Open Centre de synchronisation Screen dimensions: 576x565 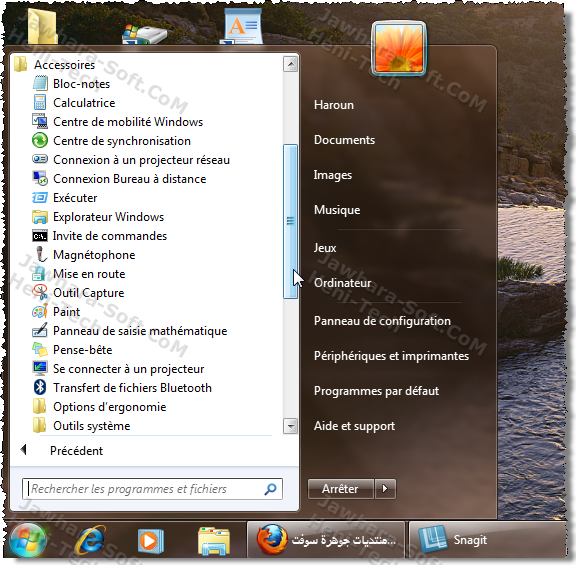122,141
